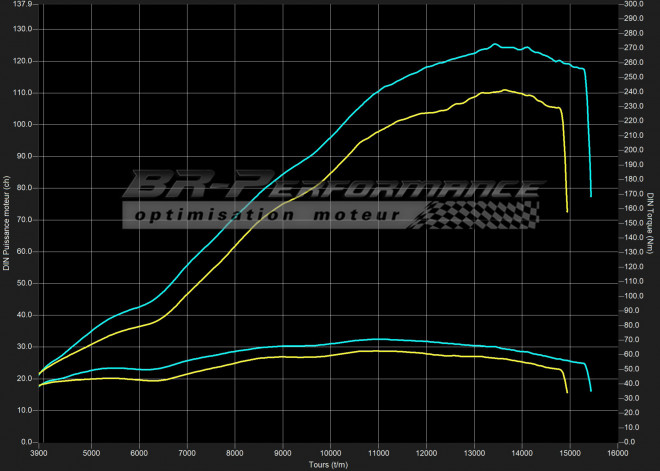
Task: Click the 100.0 value on the power axis
Action: (22, 125)
